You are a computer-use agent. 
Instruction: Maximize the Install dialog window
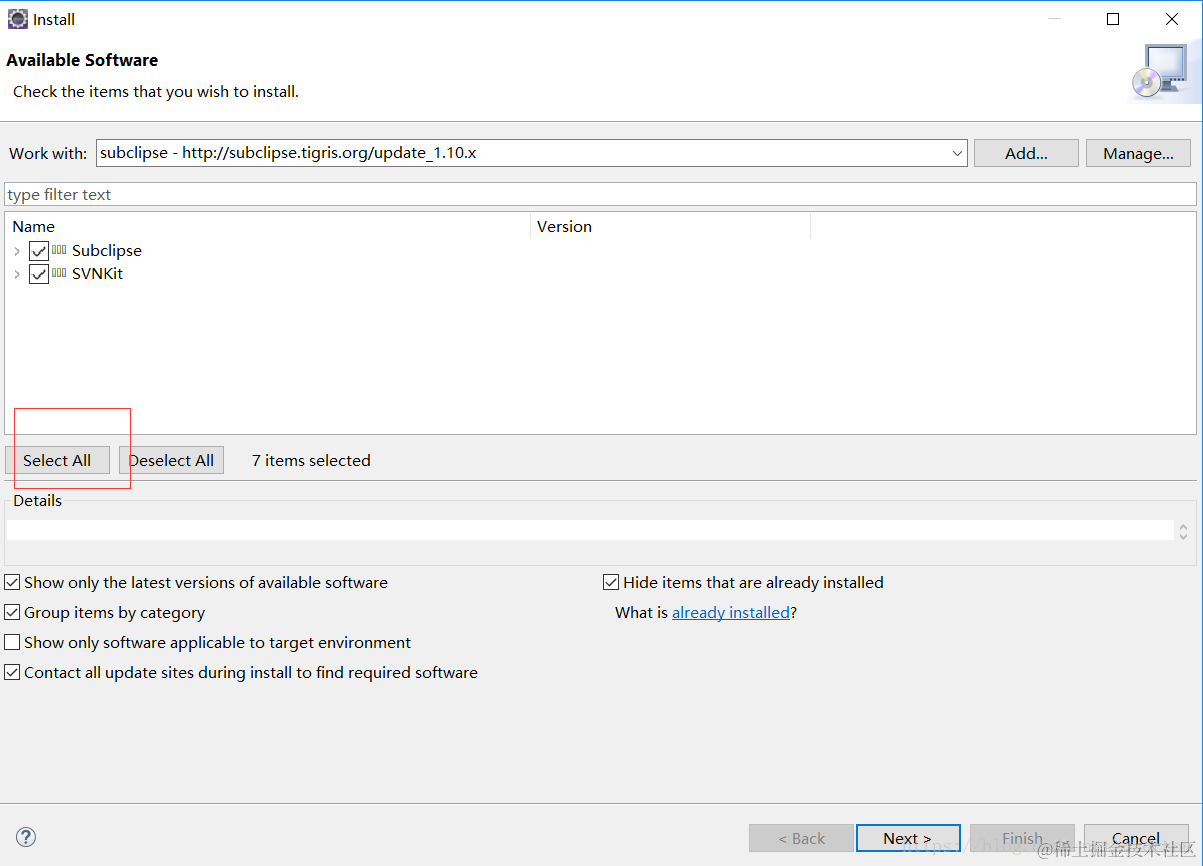[1113, 19]
